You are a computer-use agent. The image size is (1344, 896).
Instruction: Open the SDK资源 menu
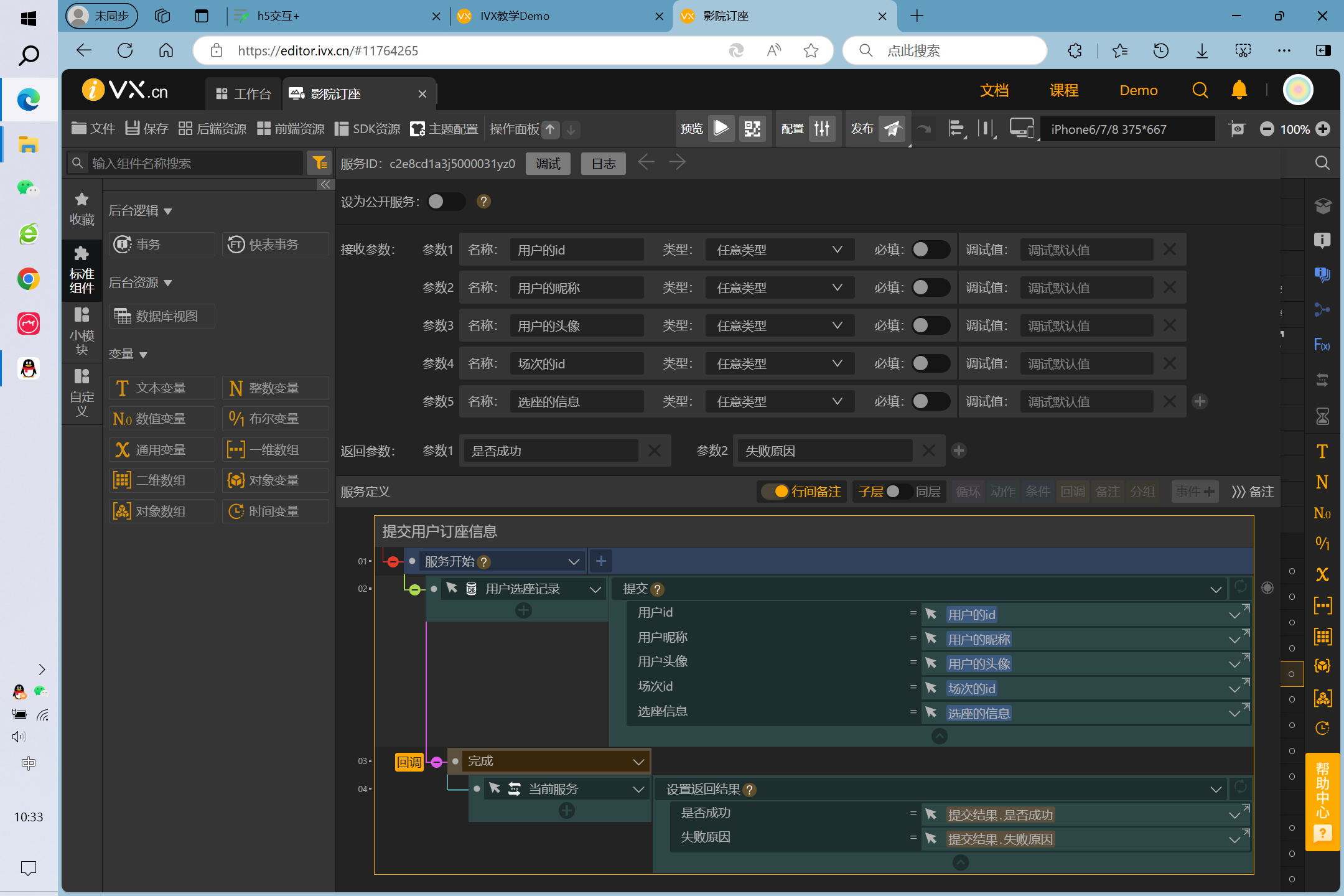(x=367, y=129)
